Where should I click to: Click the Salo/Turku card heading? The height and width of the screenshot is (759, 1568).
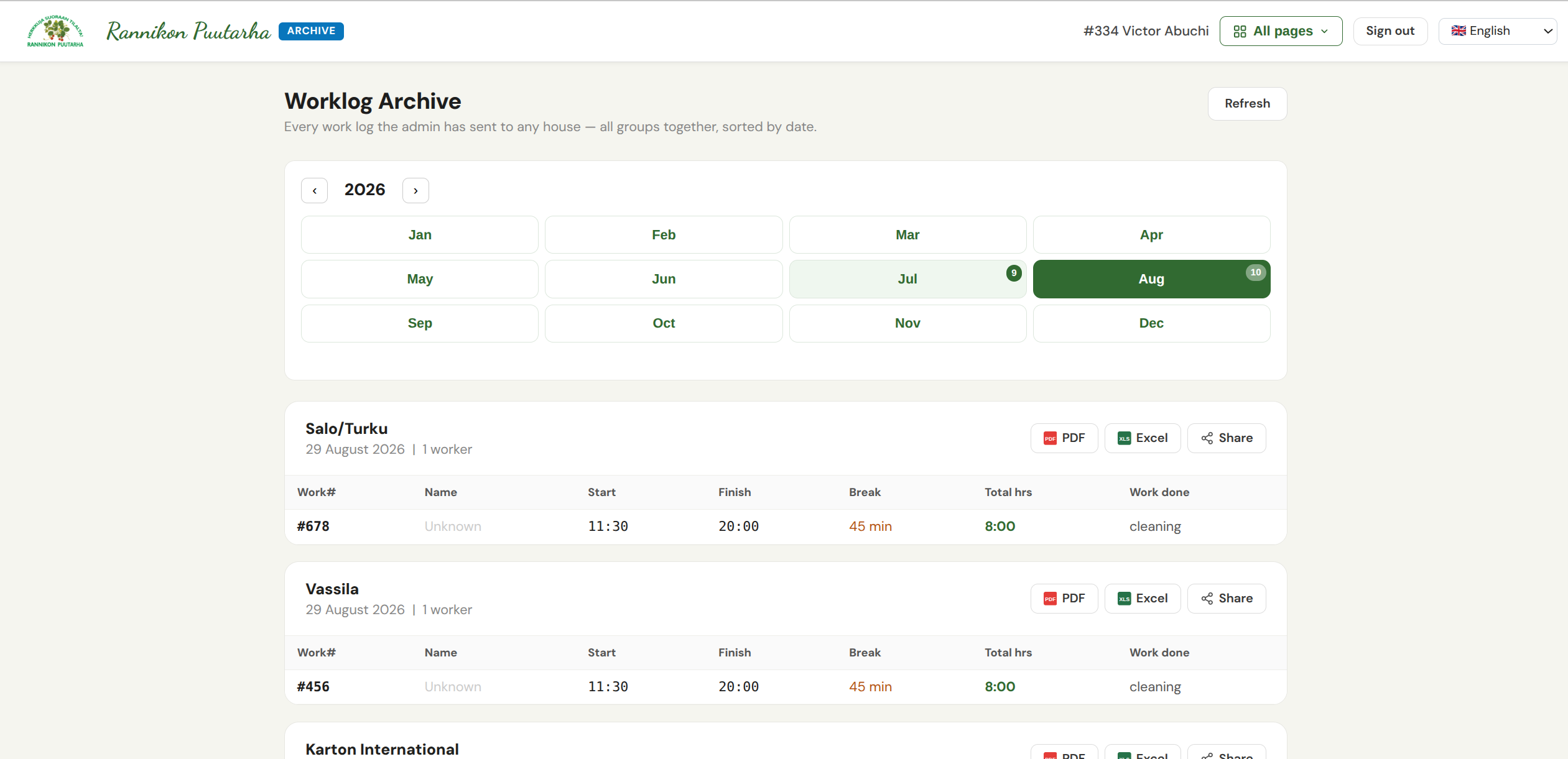point(346,429)
